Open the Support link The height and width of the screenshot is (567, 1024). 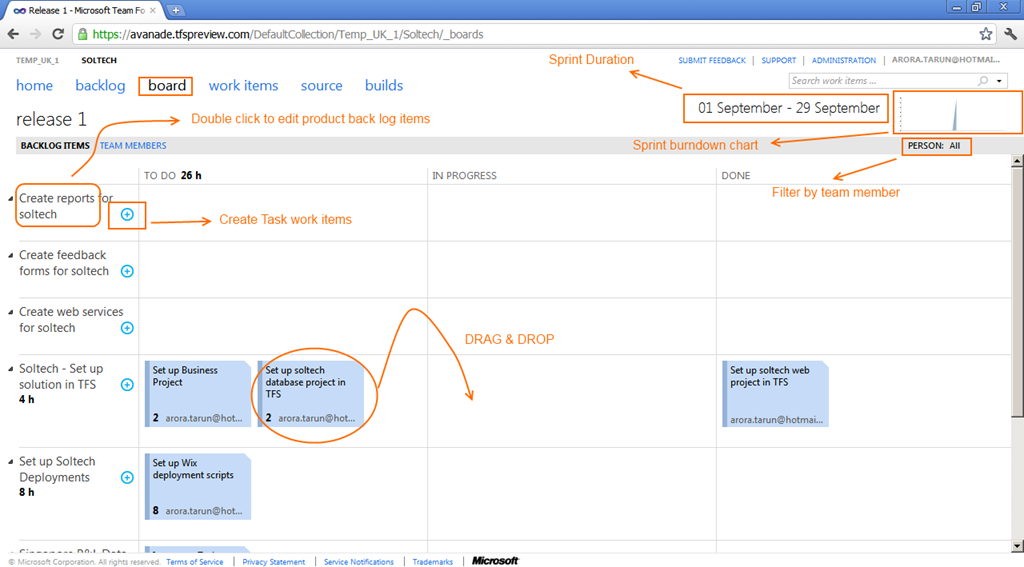pos(778,60)
